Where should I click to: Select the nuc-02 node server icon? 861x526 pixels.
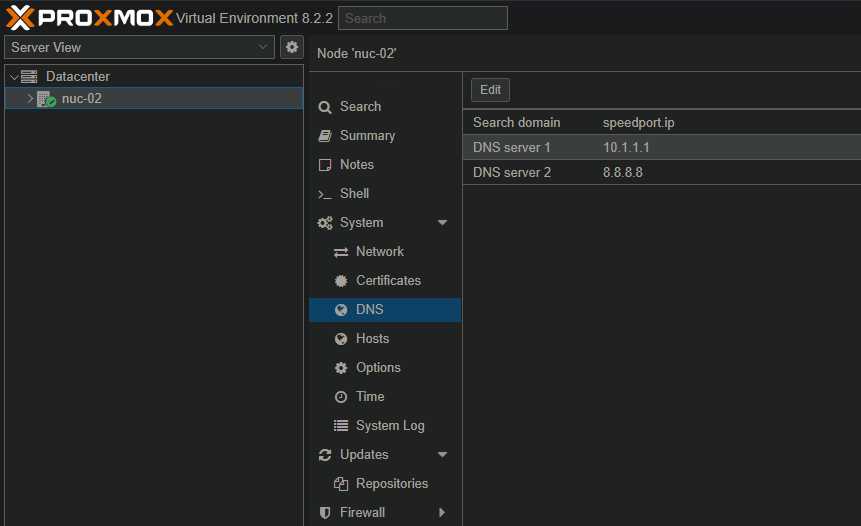click(46, 99)
